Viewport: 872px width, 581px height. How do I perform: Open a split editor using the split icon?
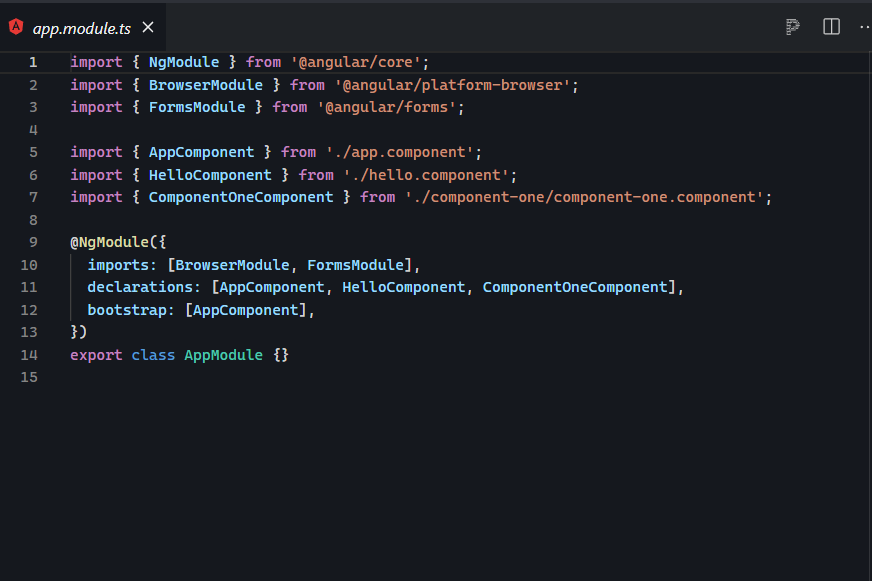[x=831, y=27]
